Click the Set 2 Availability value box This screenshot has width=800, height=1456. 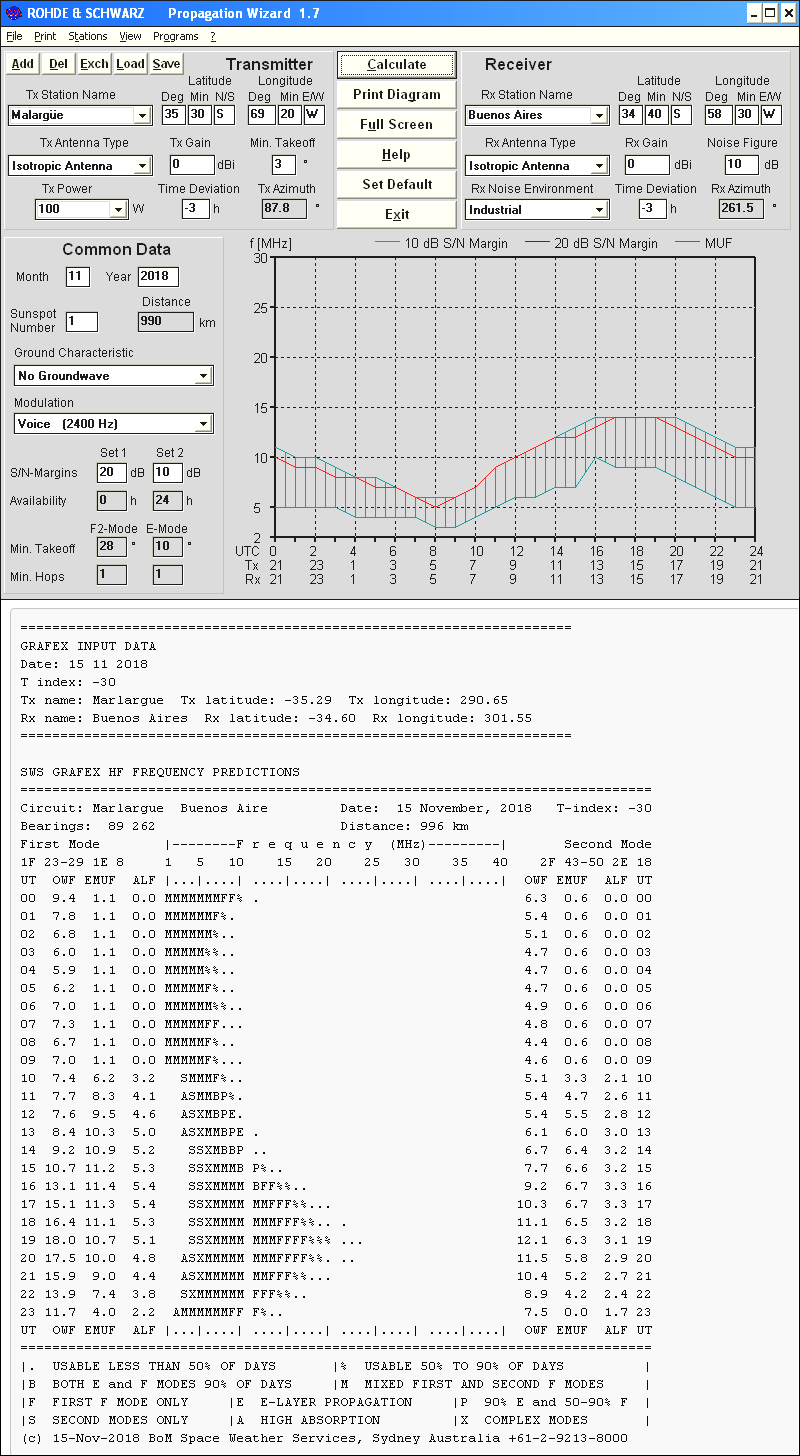(x=168, y=501)
